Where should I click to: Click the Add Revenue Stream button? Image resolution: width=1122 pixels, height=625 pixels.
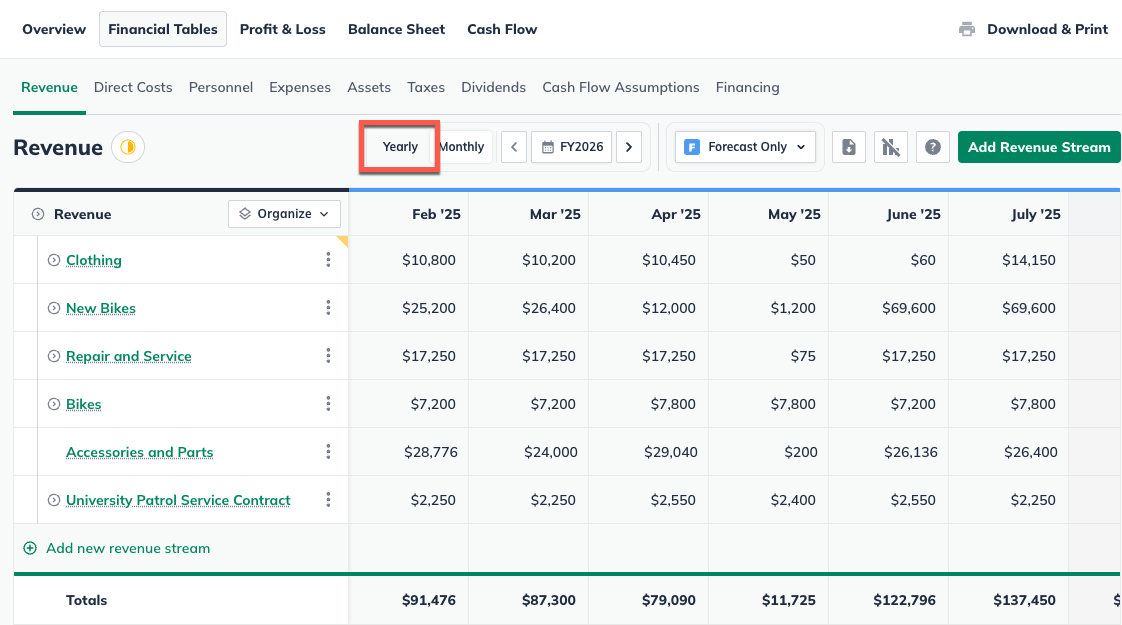(x=1039, y=146)
